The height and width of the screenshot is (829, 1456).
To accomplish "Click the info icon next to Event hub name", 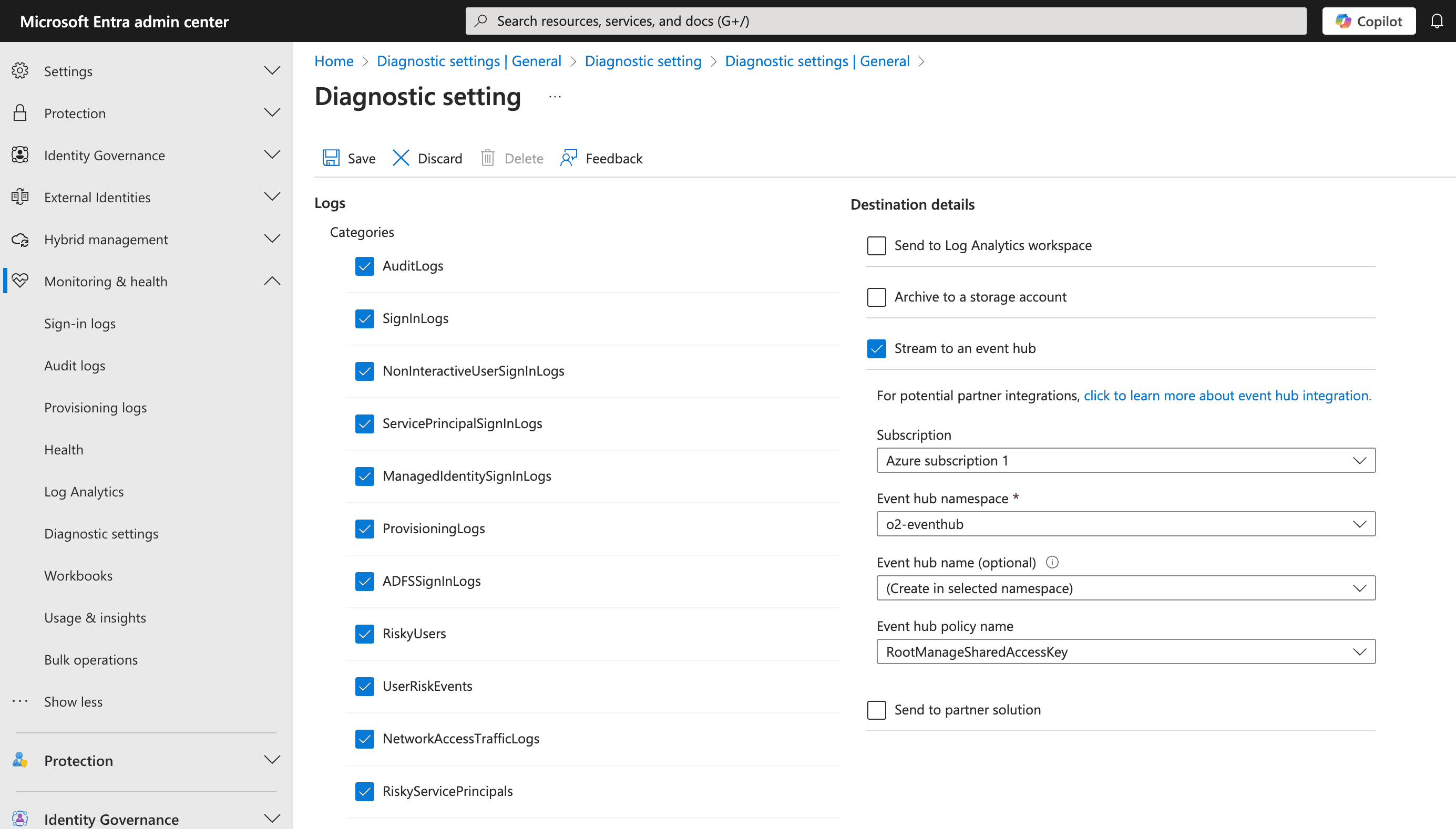I will pyautogui.click(x=1052, y=562).
